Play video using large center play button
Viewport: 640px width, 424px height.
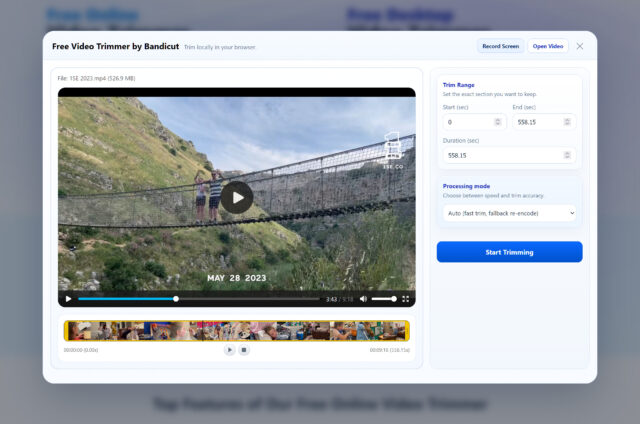[x=237, y=198]
